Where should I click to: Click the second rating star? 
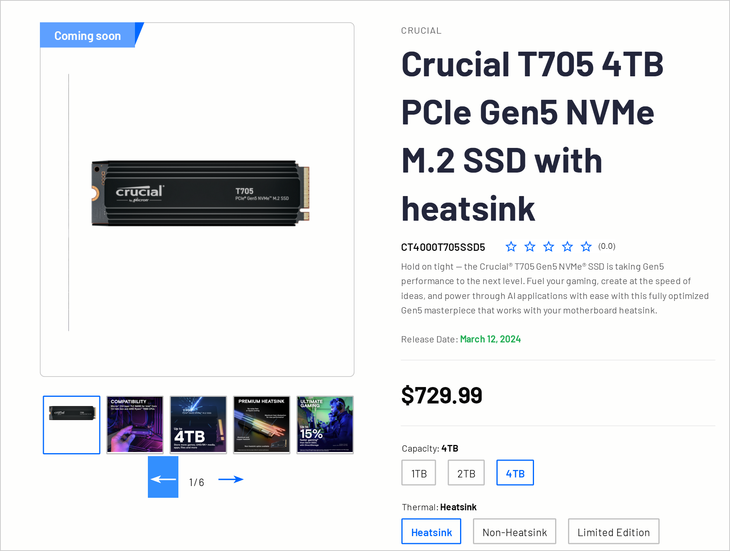tap(530, 247)
